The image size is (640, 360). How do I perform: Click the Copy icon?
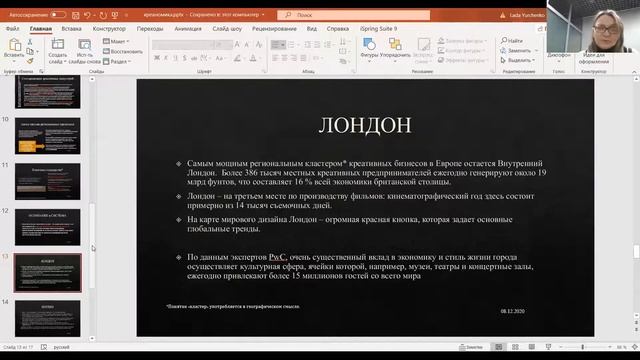click(30, 51)
